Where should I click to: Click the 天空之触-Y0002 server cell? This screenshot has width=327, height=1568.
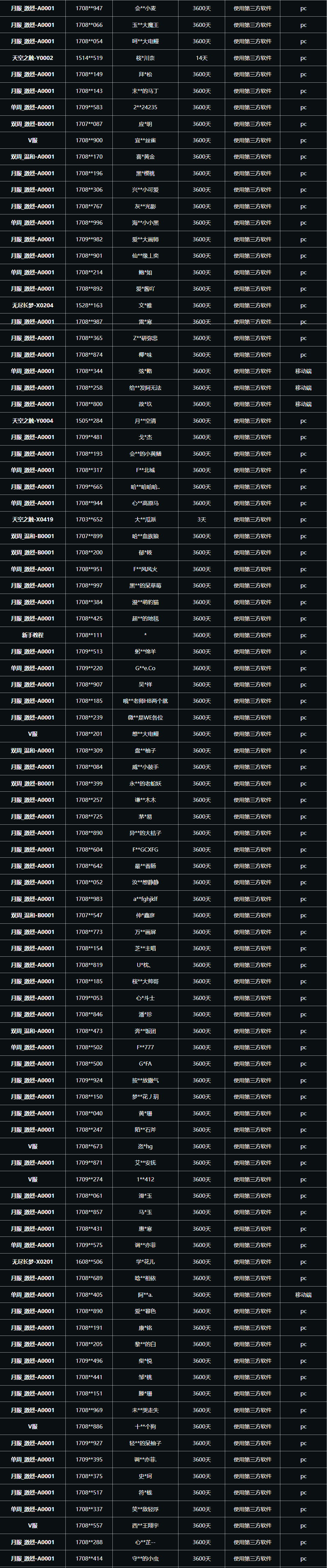(x=32, y=58)
